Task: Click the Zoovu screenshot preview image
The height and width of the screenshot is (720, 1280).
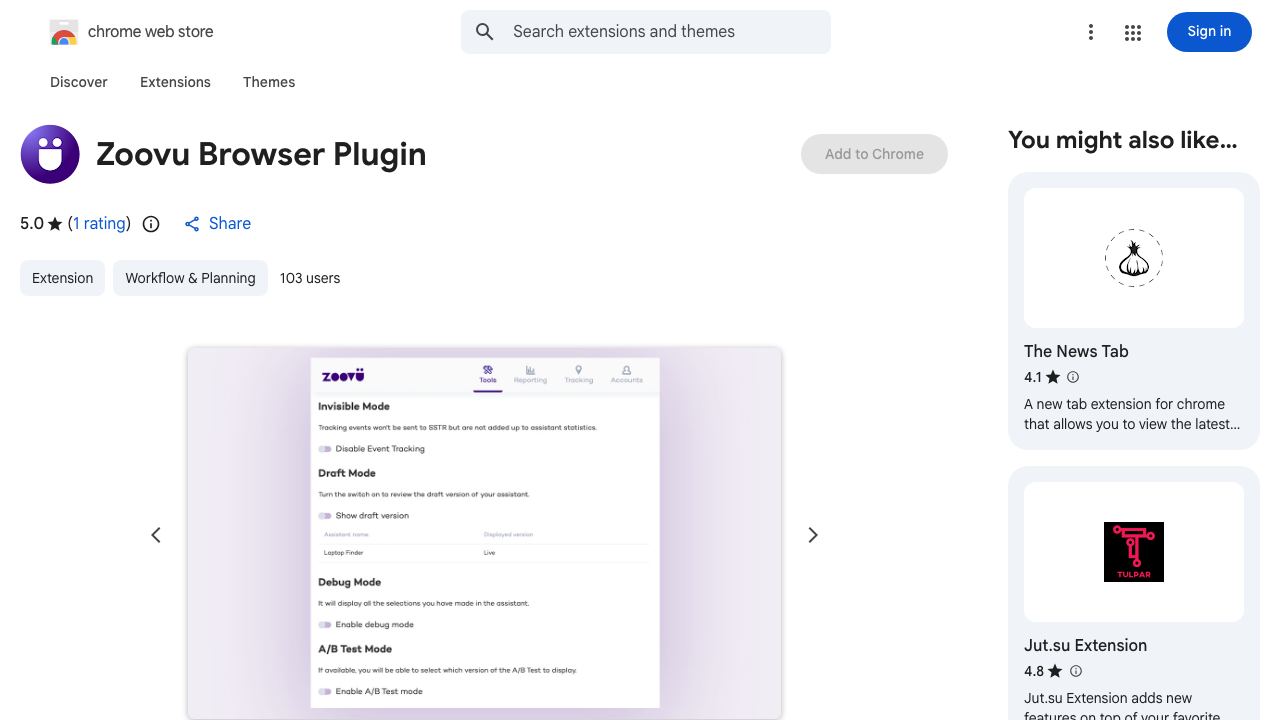Action: coord(484,533)
